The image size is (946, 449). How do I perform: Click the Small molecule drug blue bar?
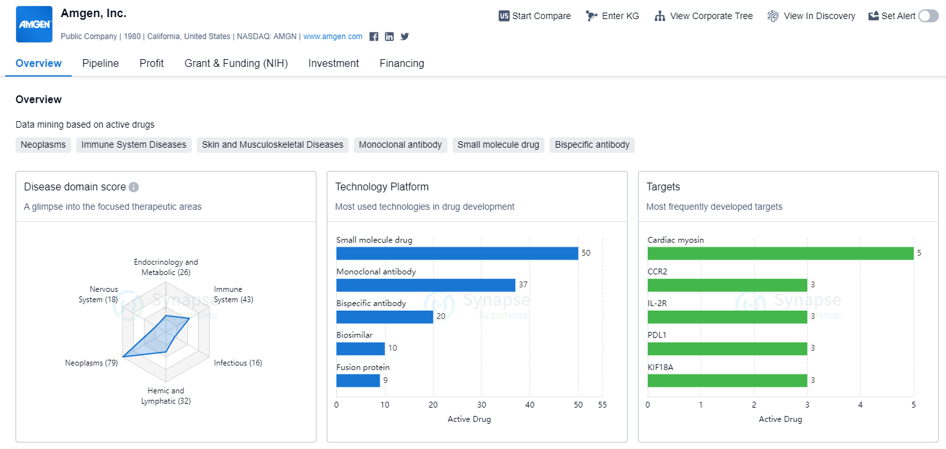click(457, 253)
